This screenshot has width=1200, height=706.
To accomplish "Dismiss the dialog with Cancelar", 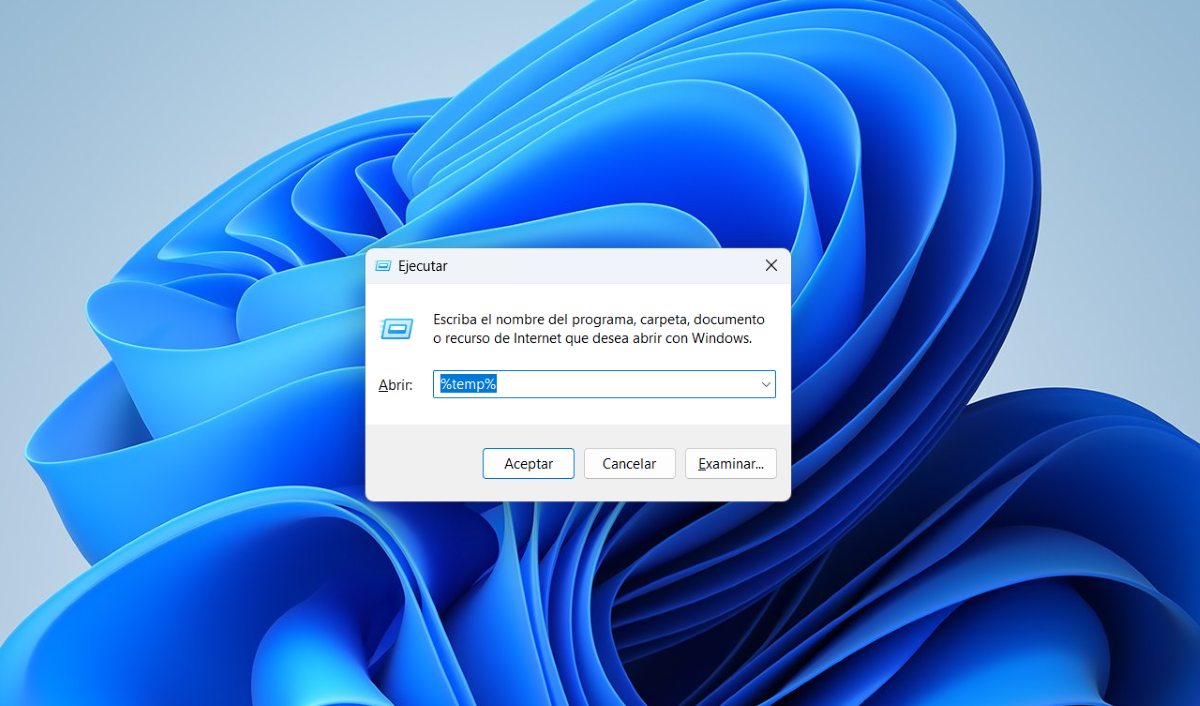I will click(629, 463).
